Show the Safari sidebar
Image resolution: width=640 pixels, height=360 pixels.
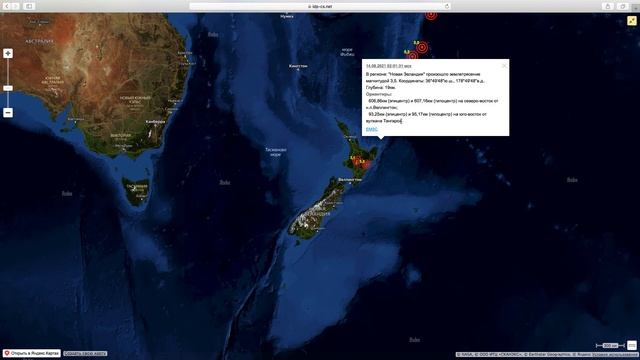[29, 6]
